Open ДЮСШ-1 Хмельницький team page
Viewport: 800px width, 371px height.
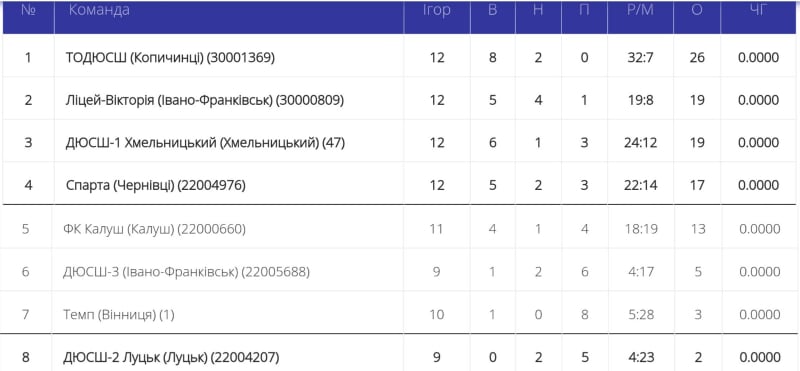[x=206, y=143]
